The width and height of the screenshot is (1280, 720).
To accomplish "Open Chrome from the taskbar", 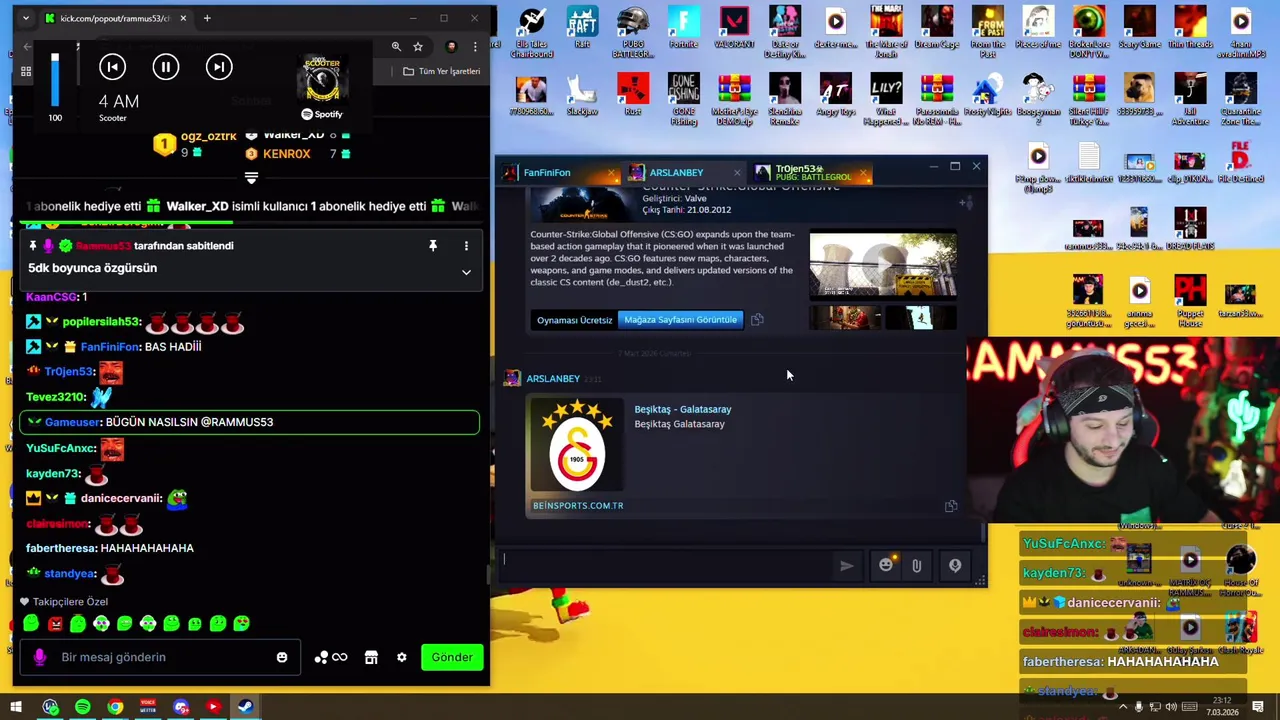I will click(x=115, y=707).
